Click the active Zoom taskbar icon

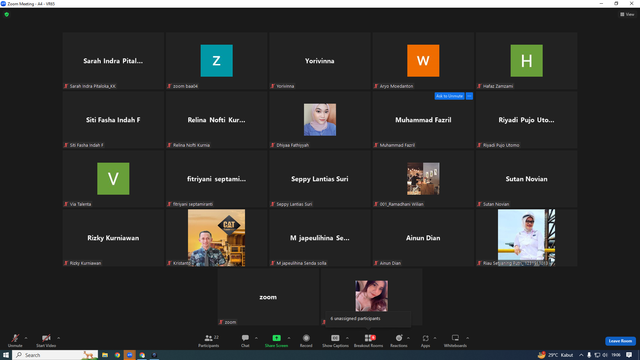click(129, 355)
